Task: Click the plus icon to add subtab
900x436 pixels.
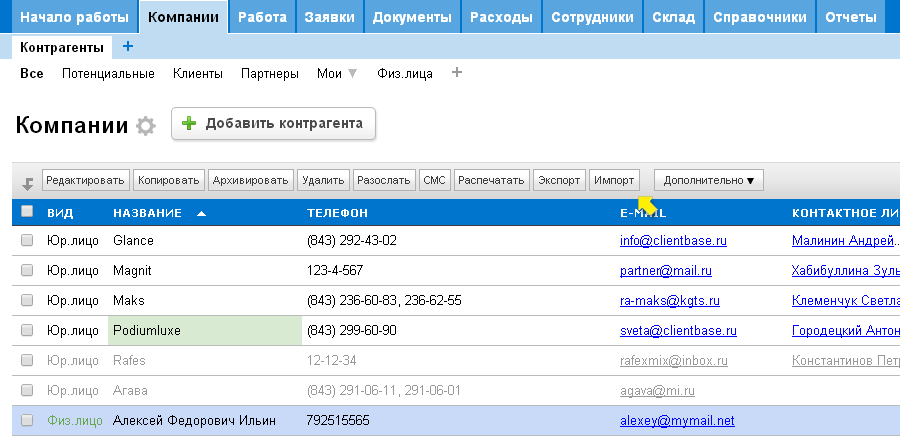Action: [127, 47]
